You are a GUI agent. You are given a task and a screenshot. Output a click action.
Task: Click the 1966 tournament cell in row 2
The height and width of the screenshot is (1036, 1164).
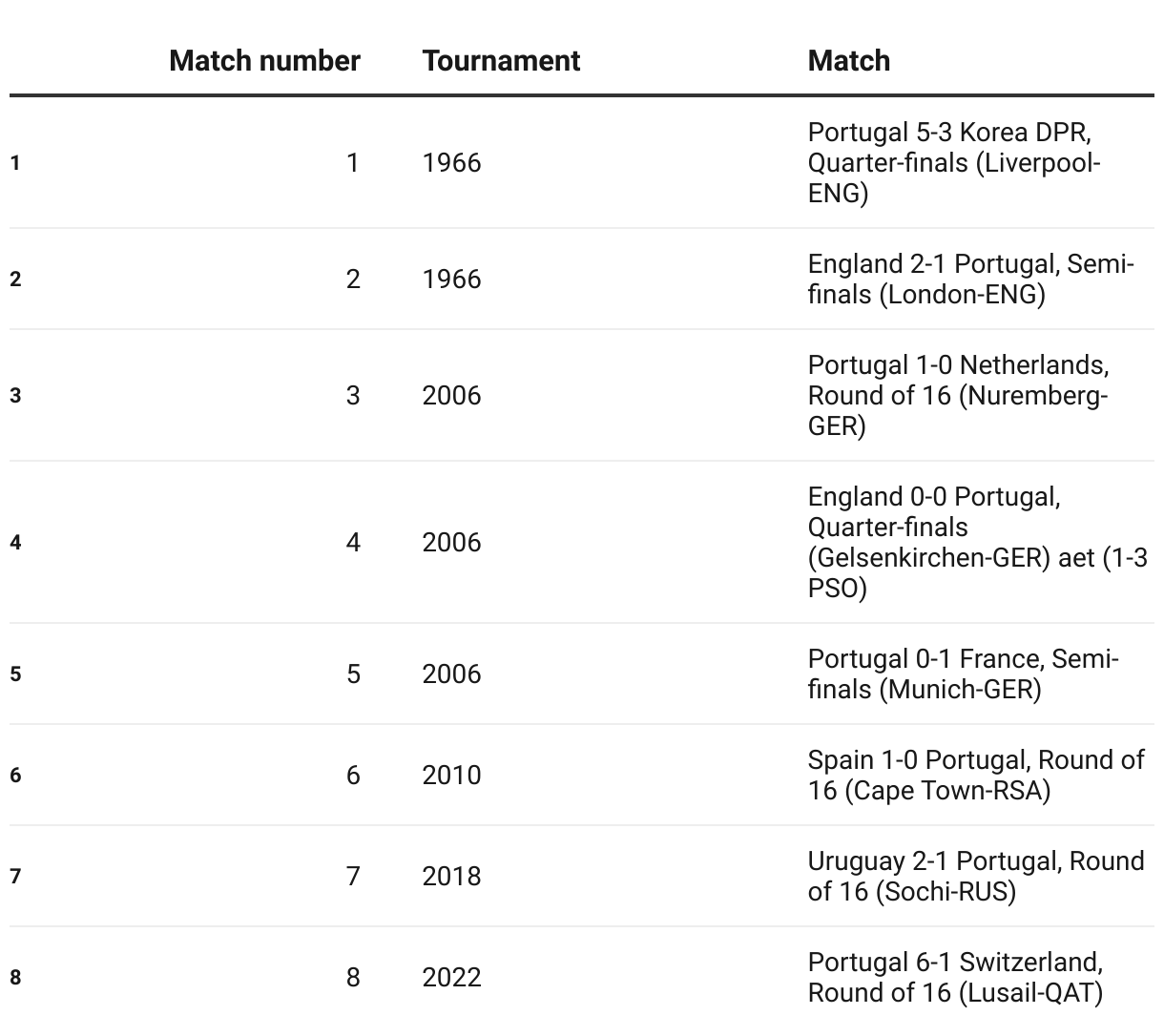tap(451, 279)
